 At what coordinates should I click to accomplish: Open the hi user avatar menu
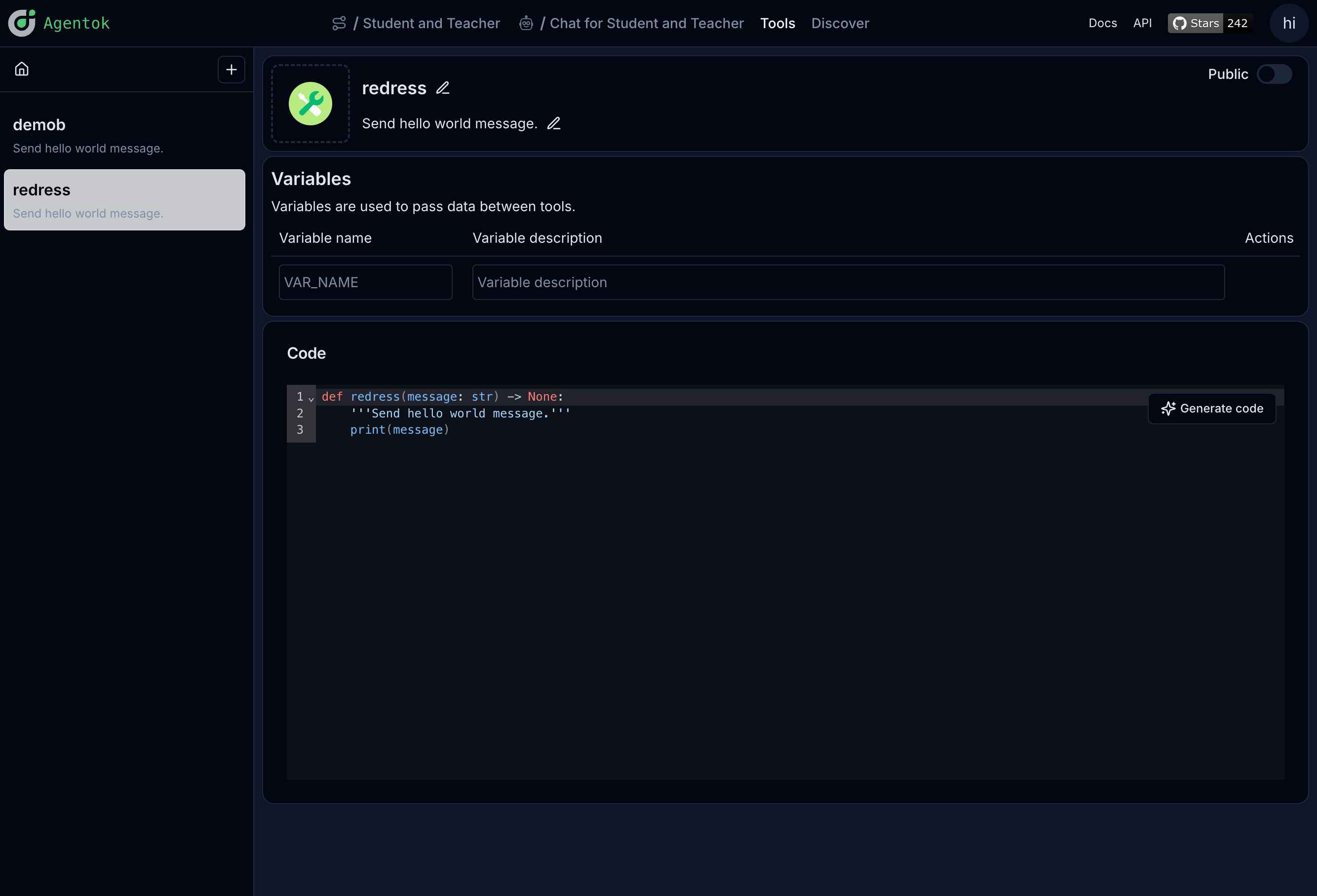pos(1289,23)
